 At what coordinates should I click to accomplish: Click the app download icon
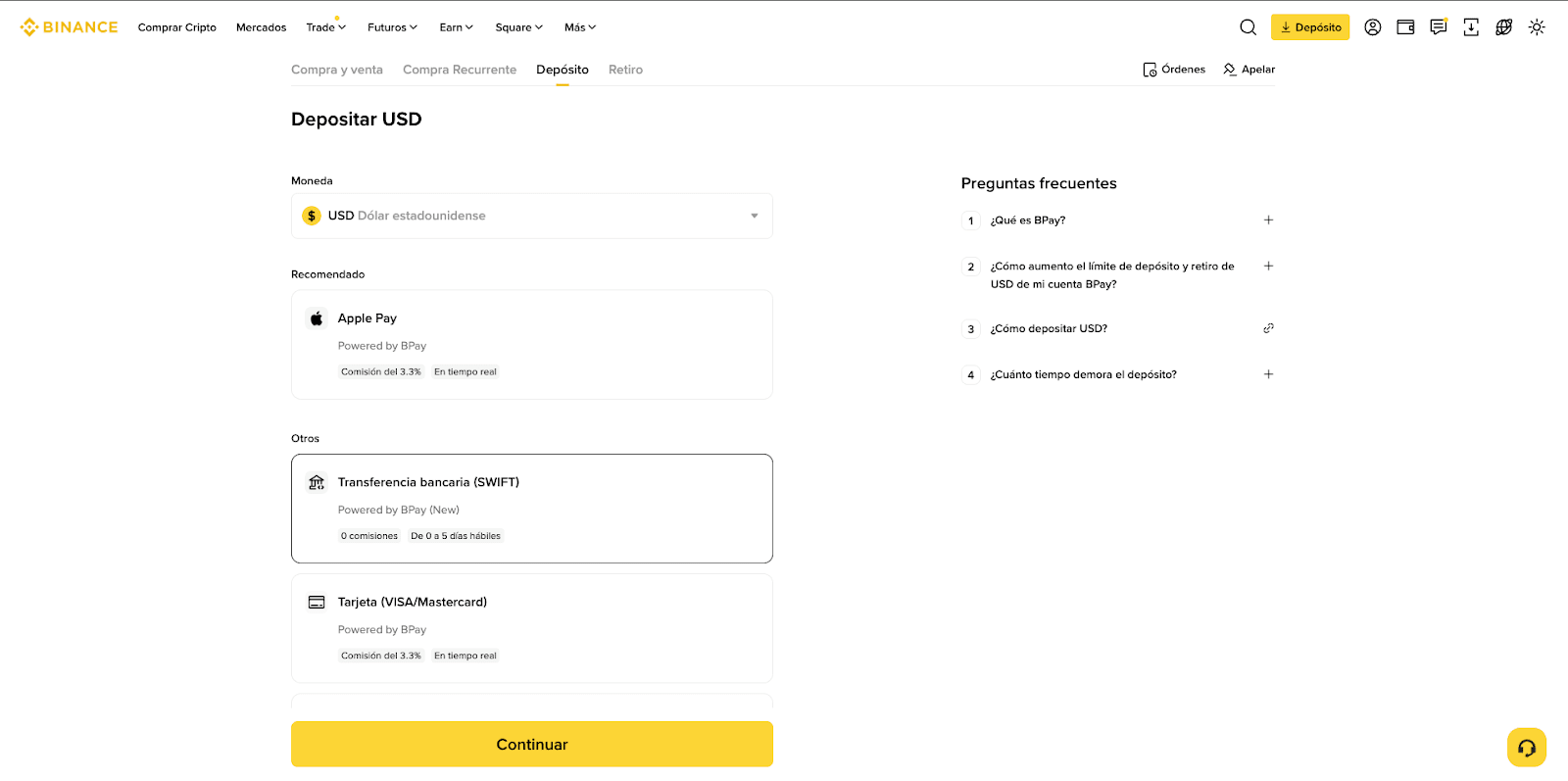[x=1471, y=27]
